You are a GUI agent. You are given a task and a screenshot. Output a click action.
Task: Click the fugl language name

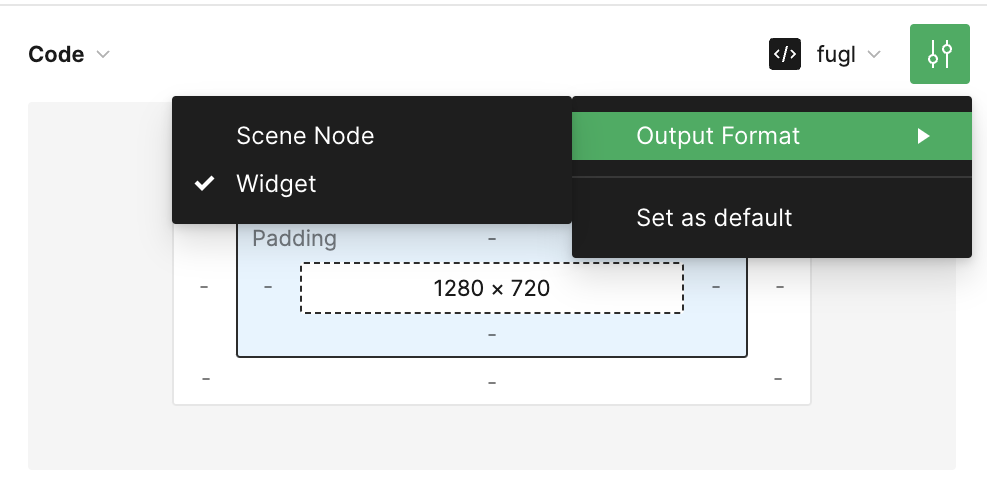pos(836,55)
